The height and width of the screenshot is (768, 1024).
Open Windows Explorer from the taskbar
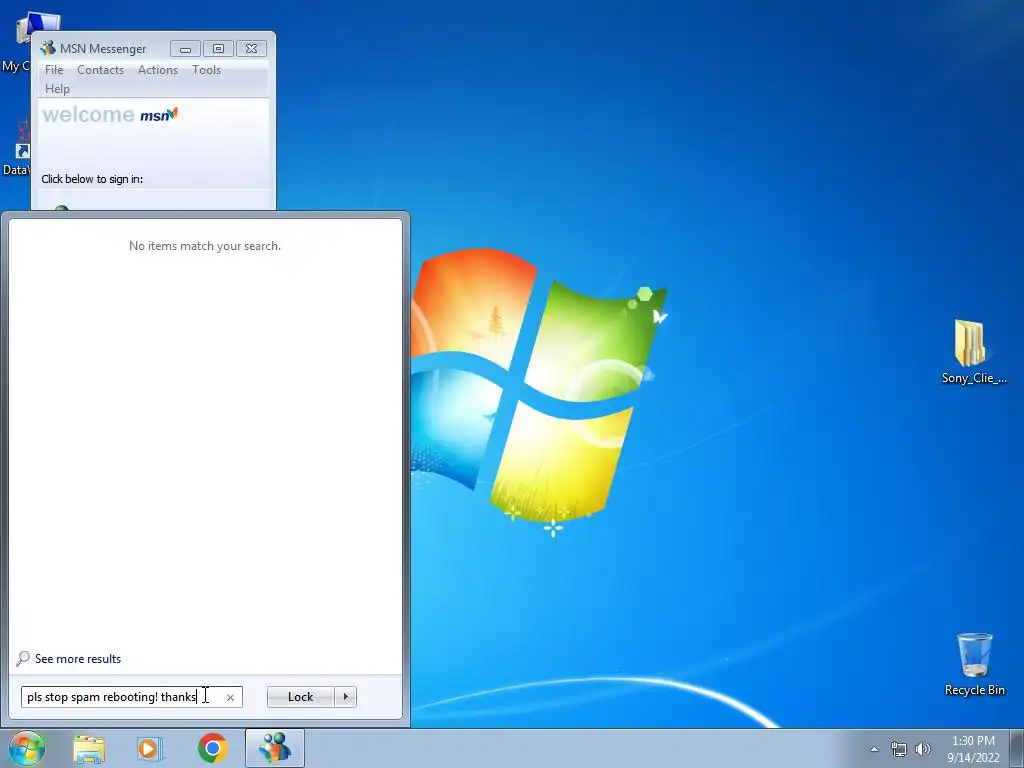coord(89,748)
